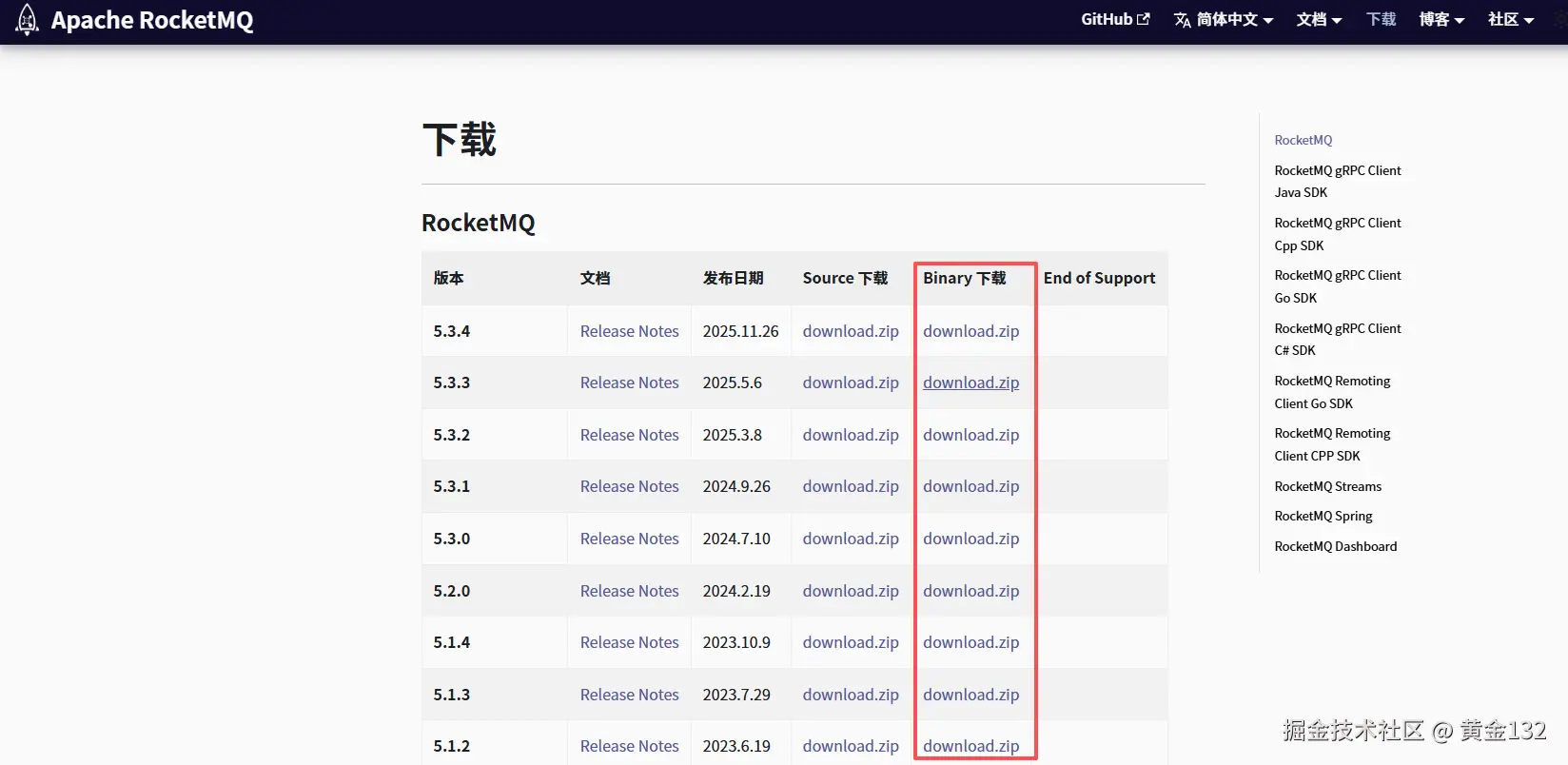Open Release Notes for version 5.3.3
This screenshot has height=765, width=1568.
click(x=630, y=382)
